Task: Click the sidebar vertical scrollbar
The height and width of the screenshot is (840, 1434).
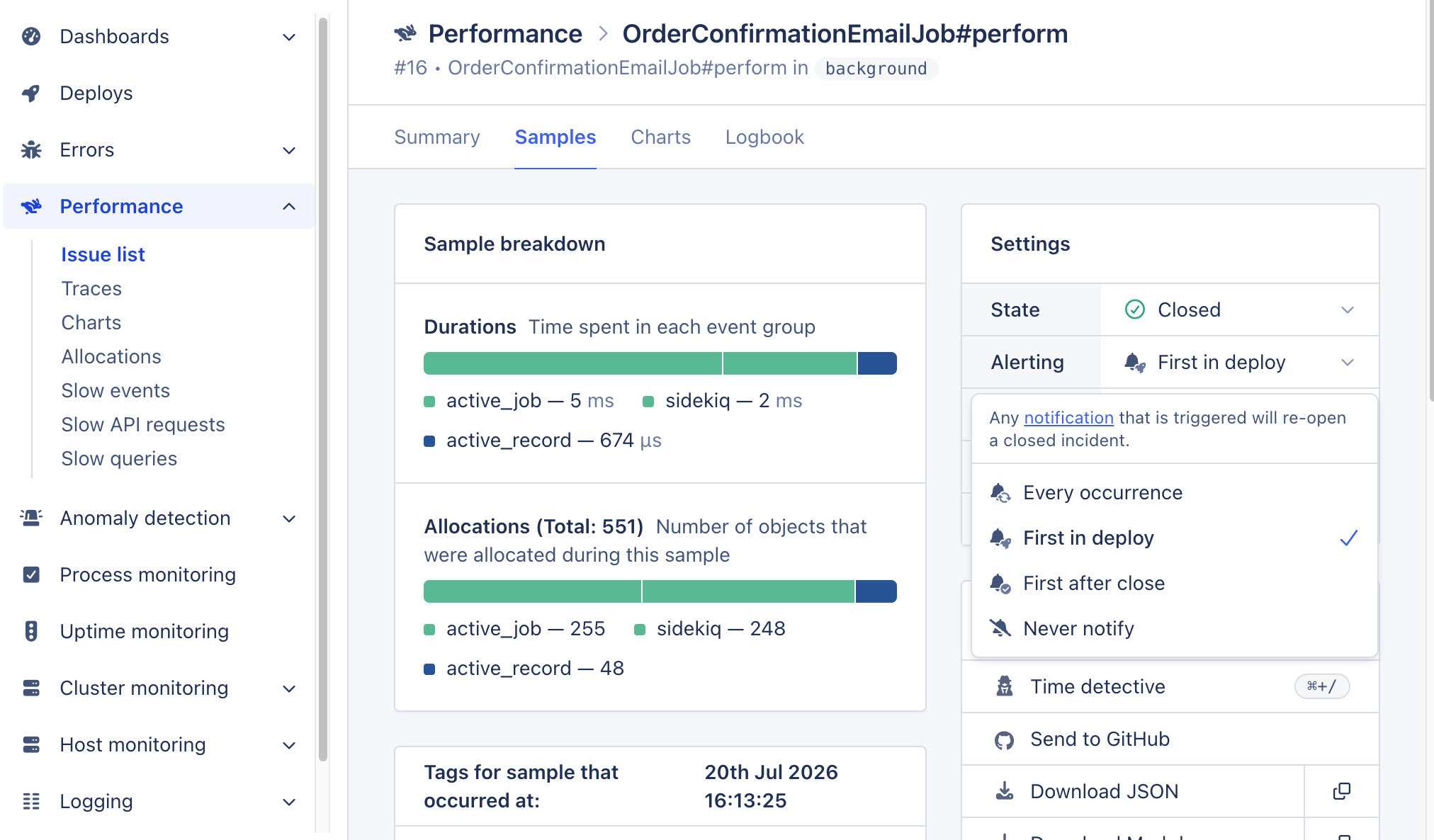Action: (x=323, y=390)
